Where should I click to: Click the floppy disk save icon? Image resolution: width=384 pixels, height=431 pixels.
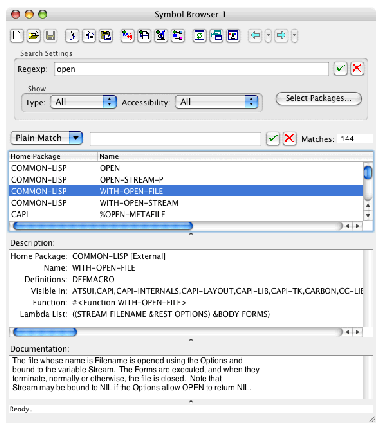coord(50,36)
